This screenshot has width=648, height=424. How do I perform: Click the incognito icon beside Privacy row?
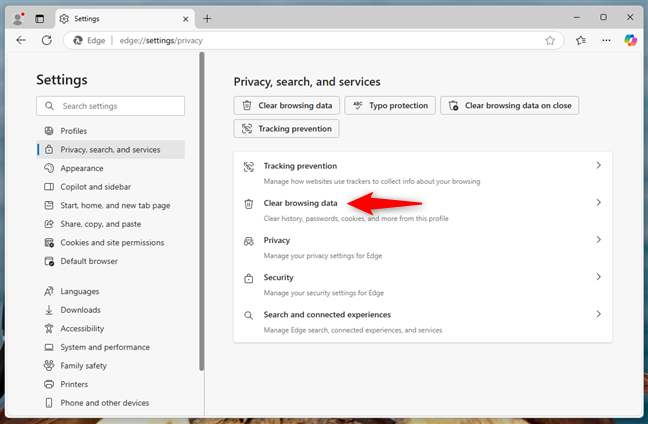(248, 241)
